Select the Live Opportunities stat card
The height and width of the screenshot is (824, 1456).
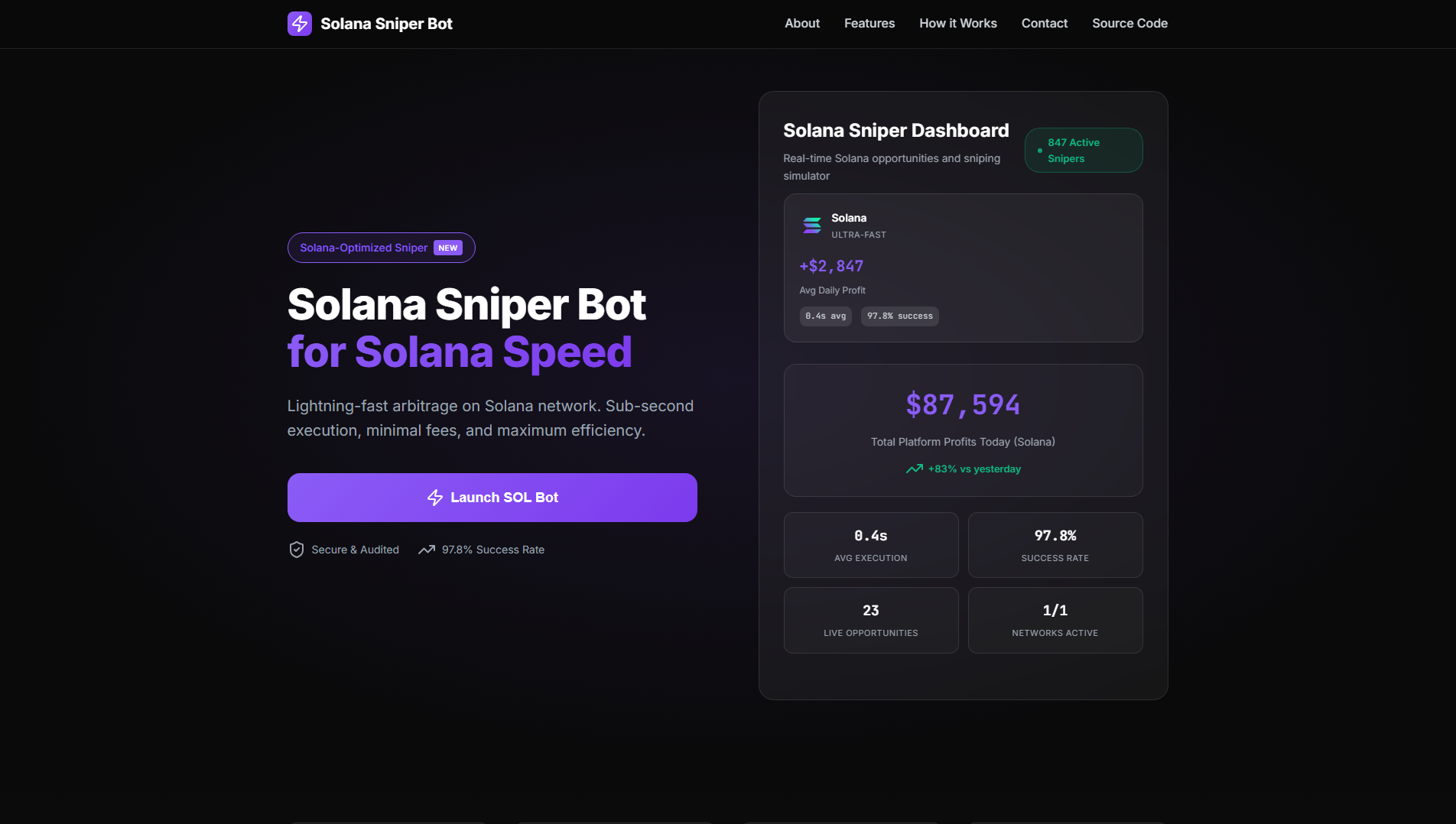coord(871,620)
